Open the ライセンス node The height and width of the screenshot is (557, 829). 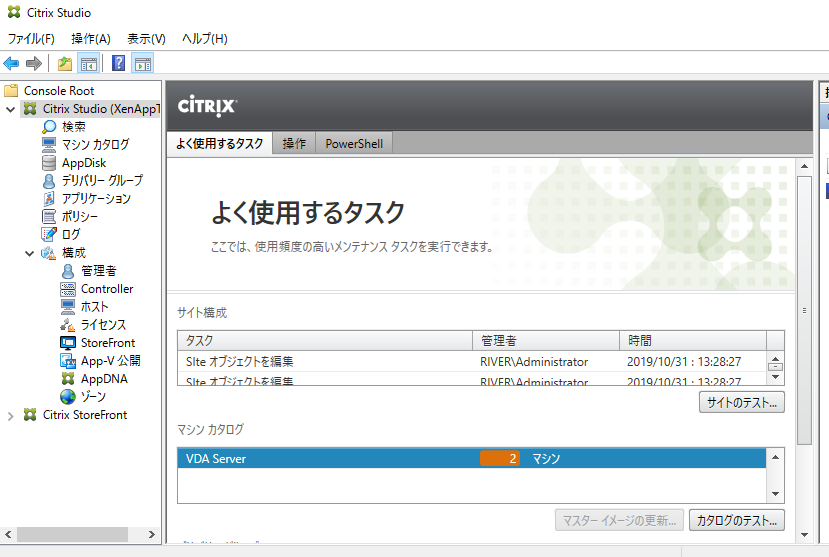103,325
